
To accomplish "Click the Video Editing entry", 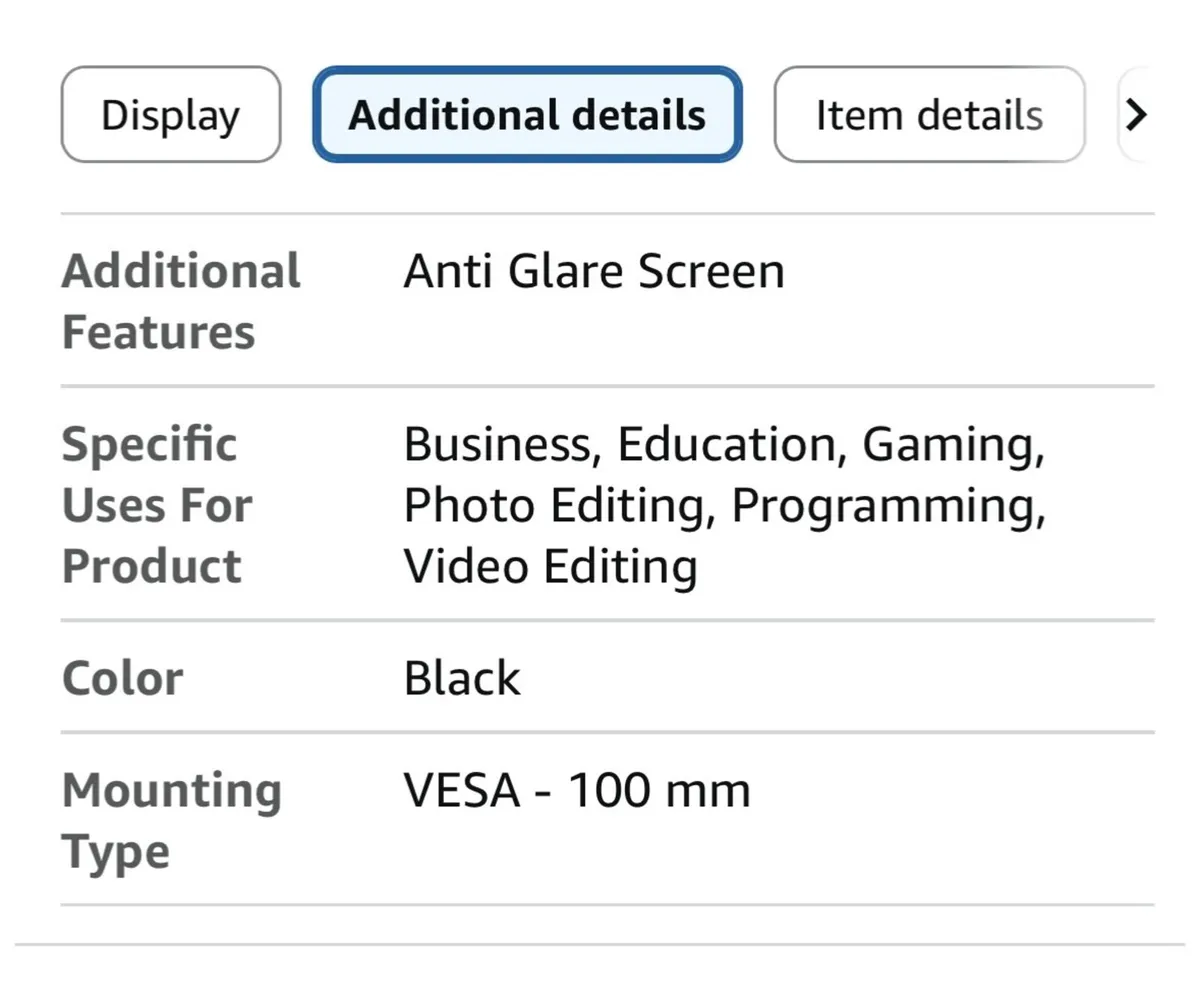I will pyautogui.click(x=549, y=566).
